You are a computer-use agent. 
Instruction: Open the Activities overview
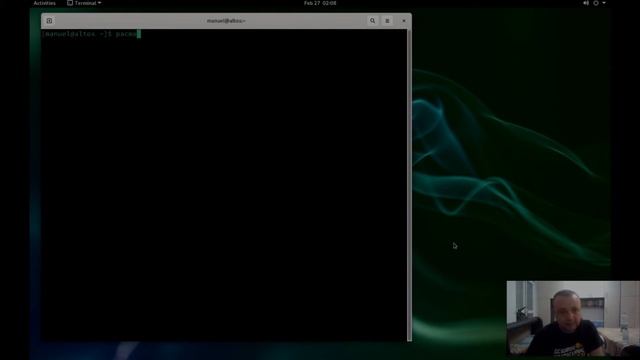[44, 3]
